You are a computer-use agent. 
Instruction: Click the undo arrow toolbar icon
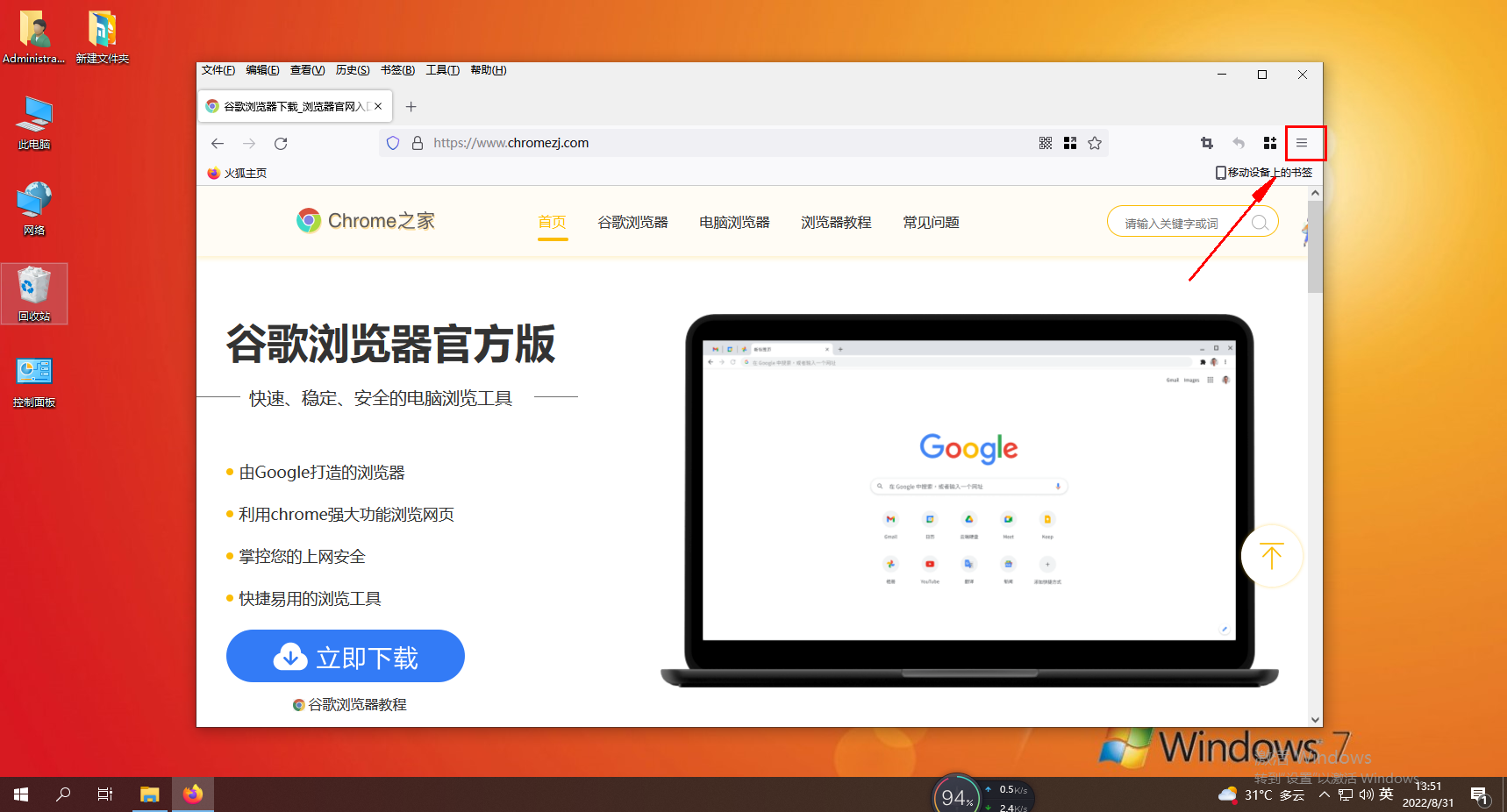pos(1239,143)
